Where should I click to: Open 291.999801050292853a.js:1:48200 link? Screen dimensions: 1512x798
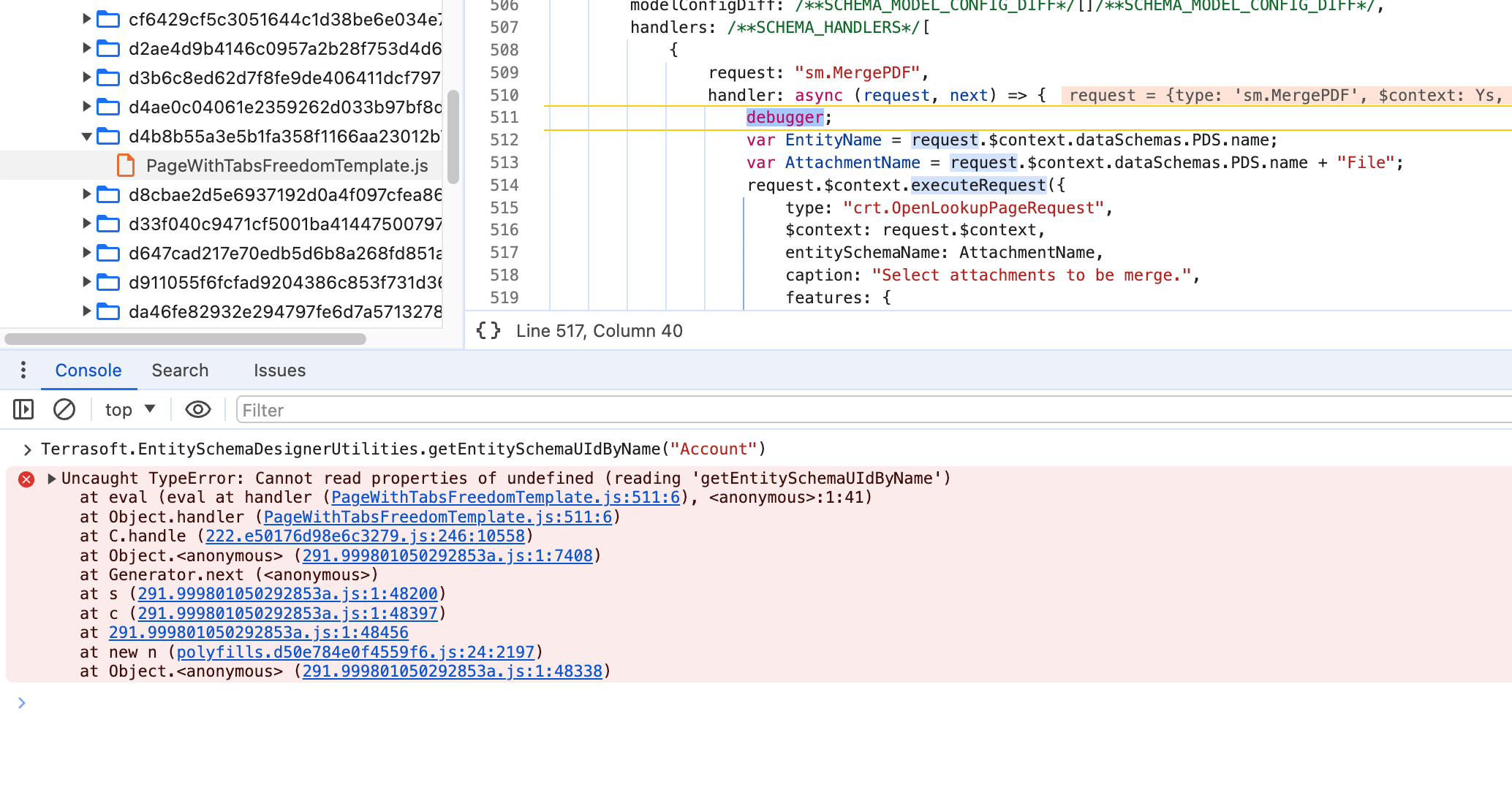coord(287,594)
